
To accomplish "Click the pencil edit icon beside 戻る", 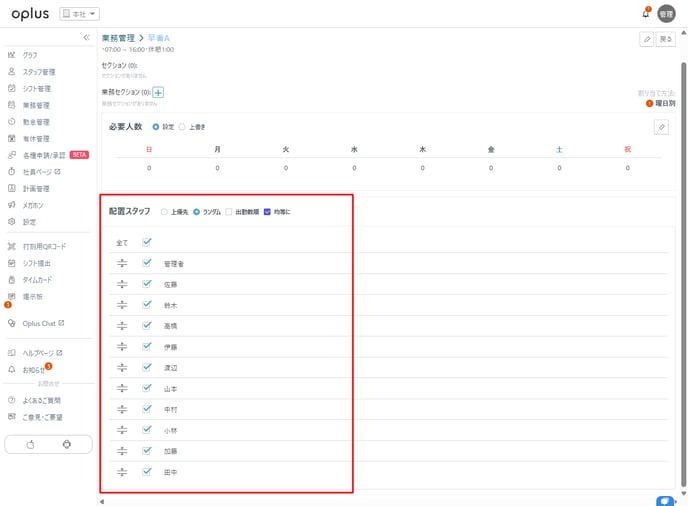I will (647, 39).
